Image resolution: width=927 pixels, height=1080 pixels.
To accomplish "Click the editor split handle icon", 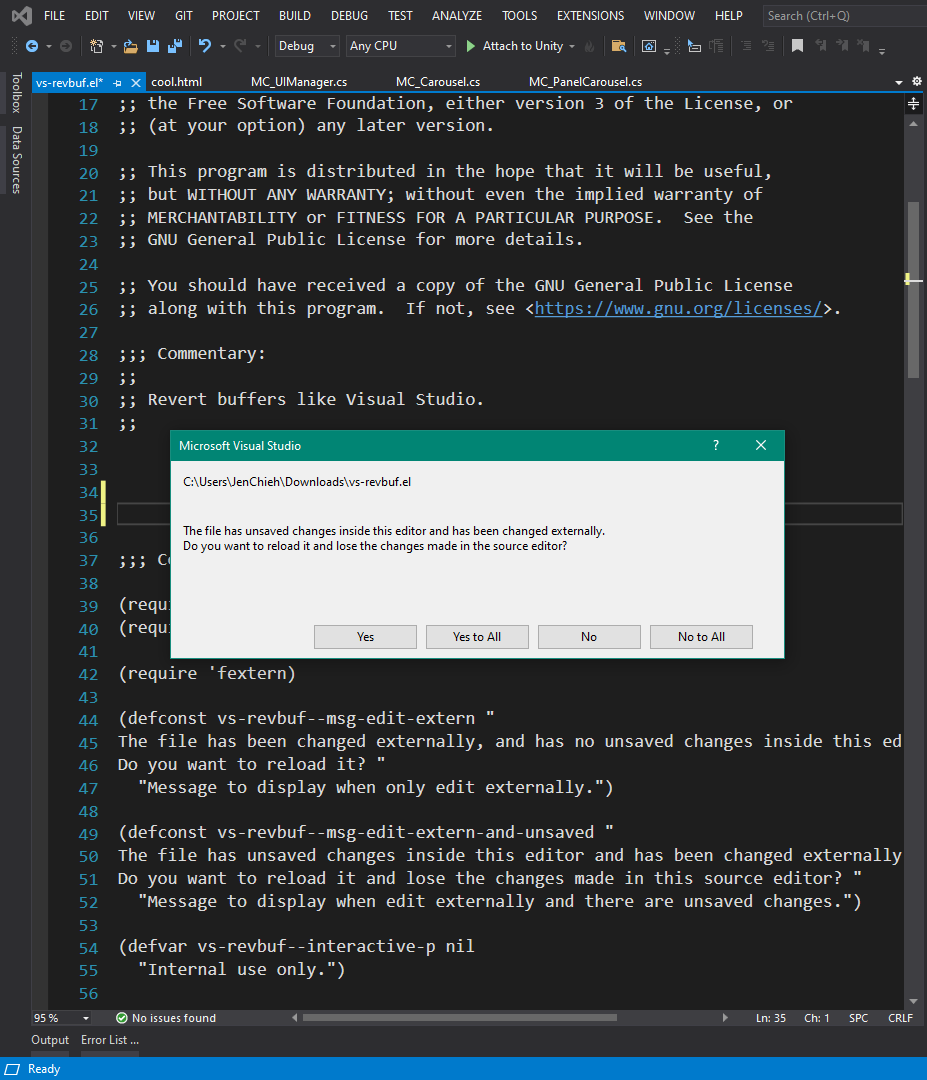I will point(913,104).
